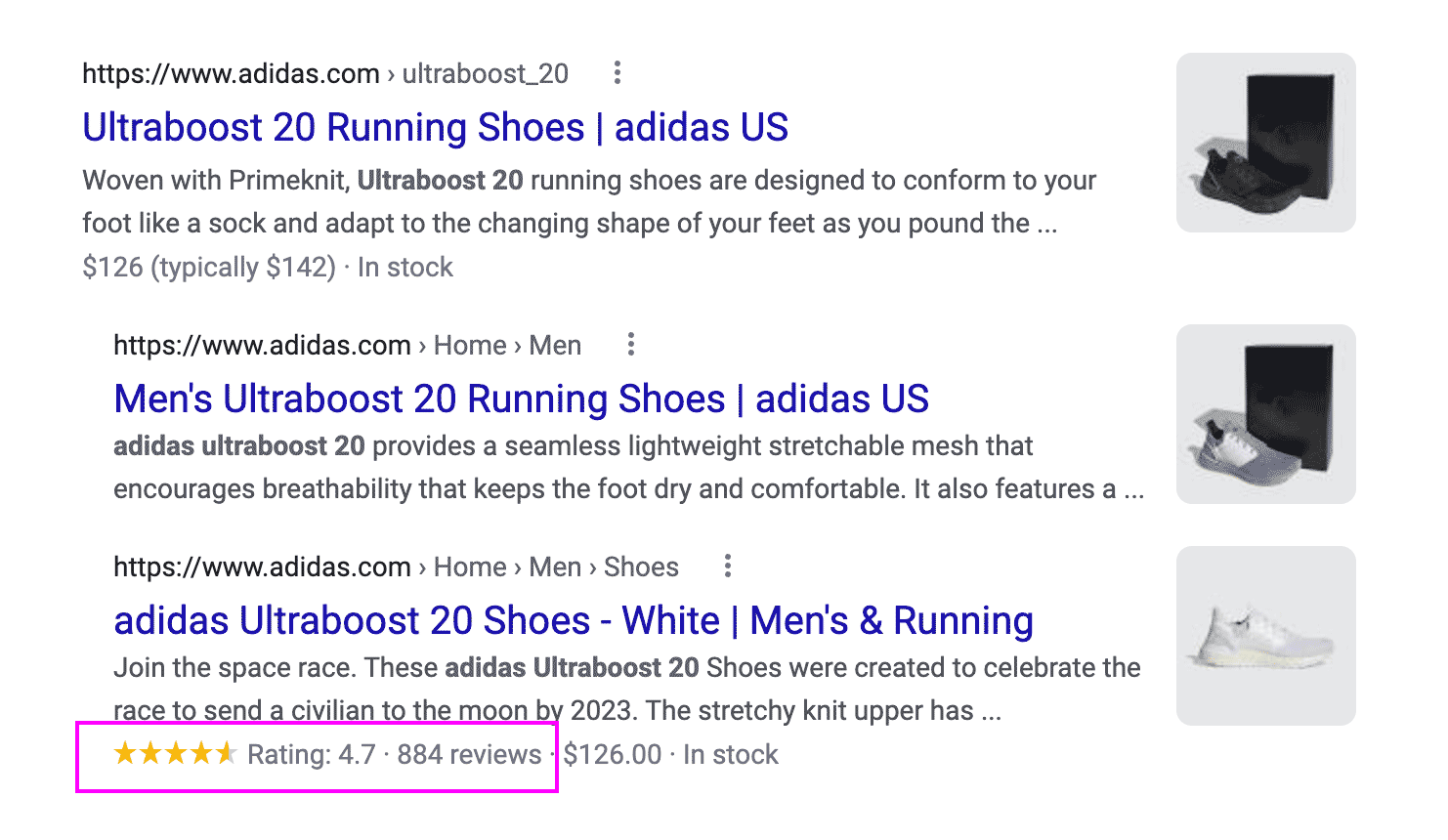Image resolution: width=1448 pixels, height=840 pixels.
Task: Open adidas Ultraboost 20 Shoes - White link
Action: [573, 621]
